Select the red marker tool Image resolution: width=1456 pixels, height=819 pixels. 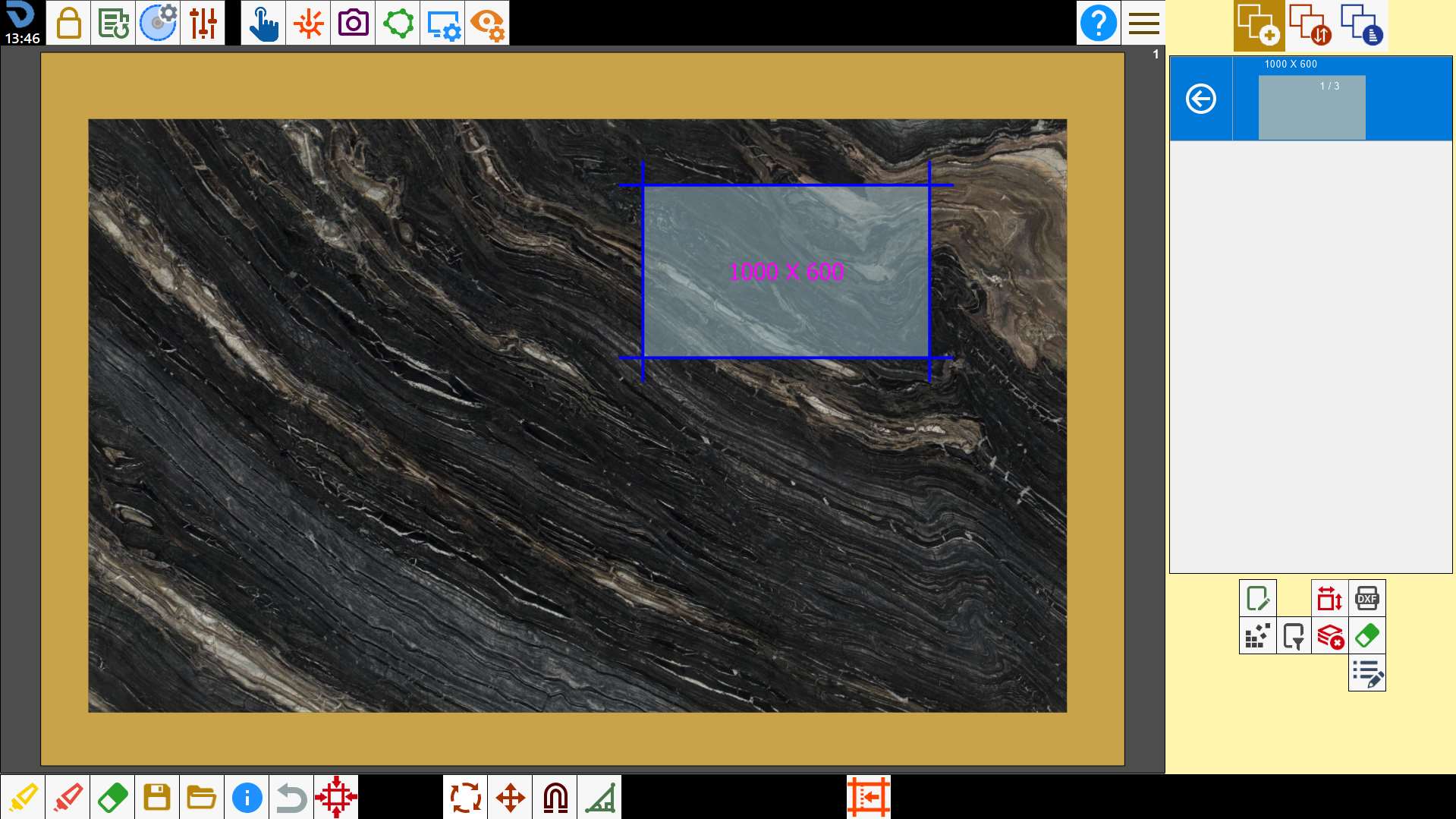tap(68, 797)
